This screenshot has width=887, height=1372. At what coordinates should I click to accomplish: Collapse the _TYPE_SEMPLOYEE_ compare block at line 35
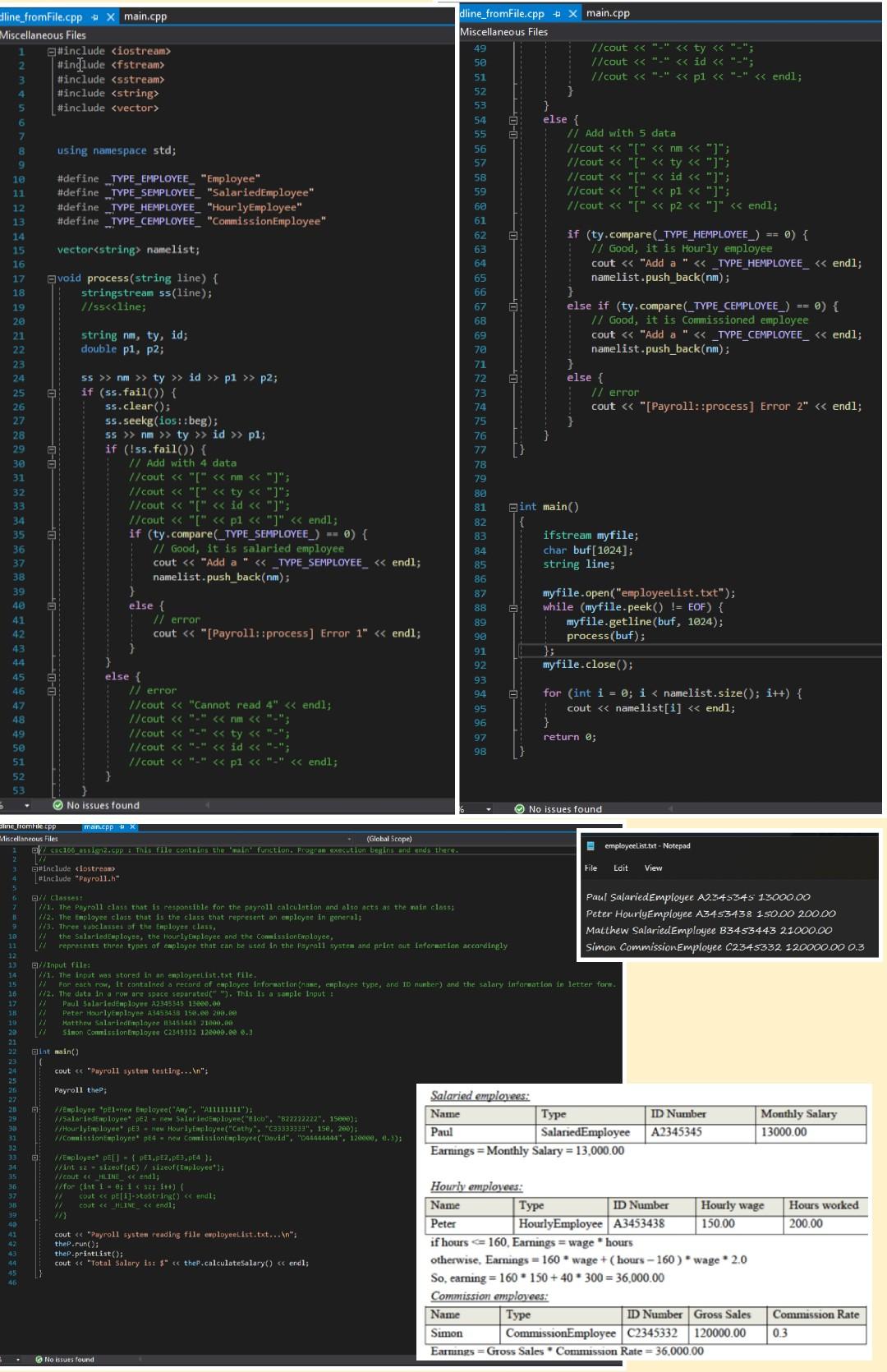(x=51, y=534)
